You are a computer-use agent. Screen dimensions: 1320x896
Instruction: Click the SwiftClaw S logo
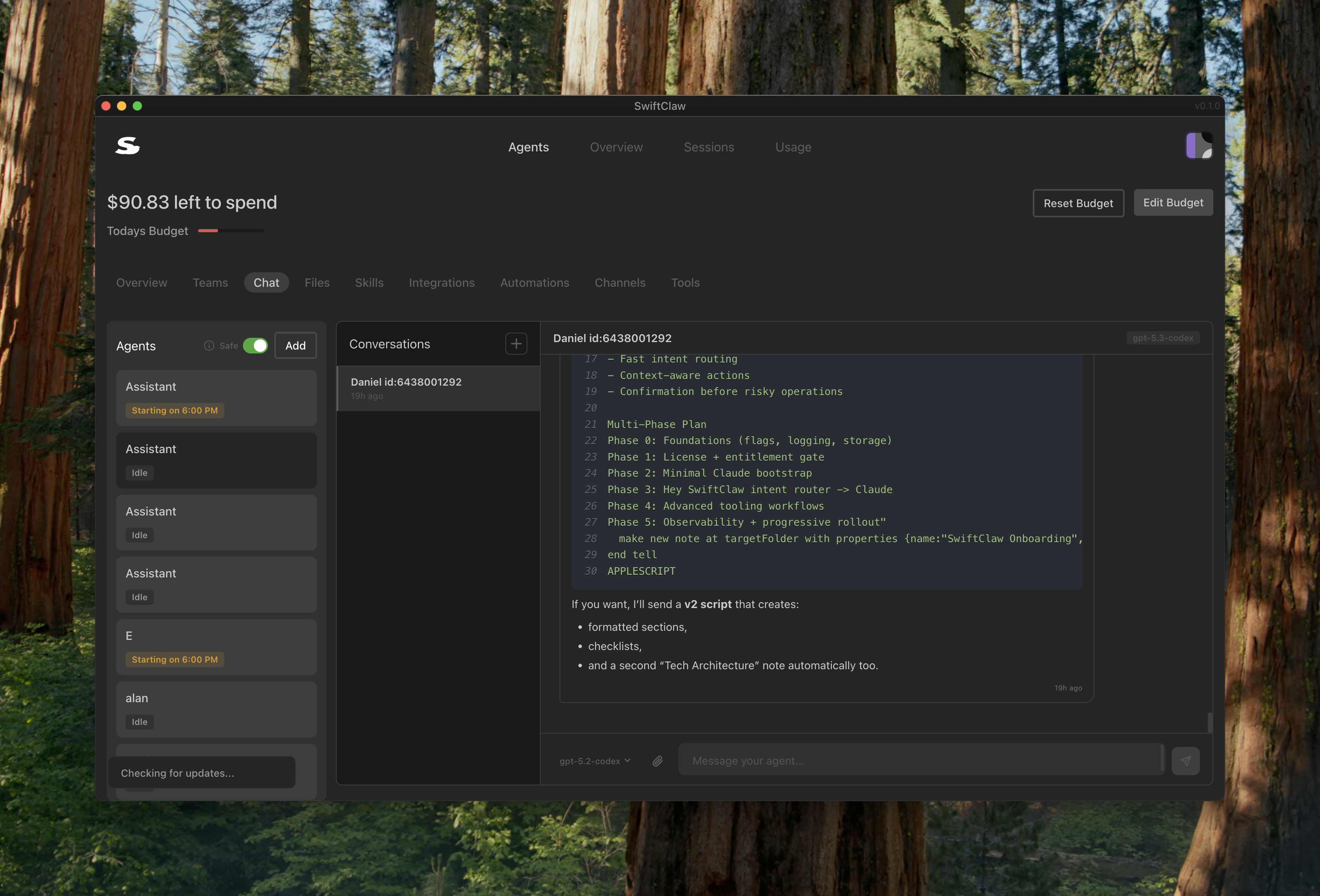127,146
